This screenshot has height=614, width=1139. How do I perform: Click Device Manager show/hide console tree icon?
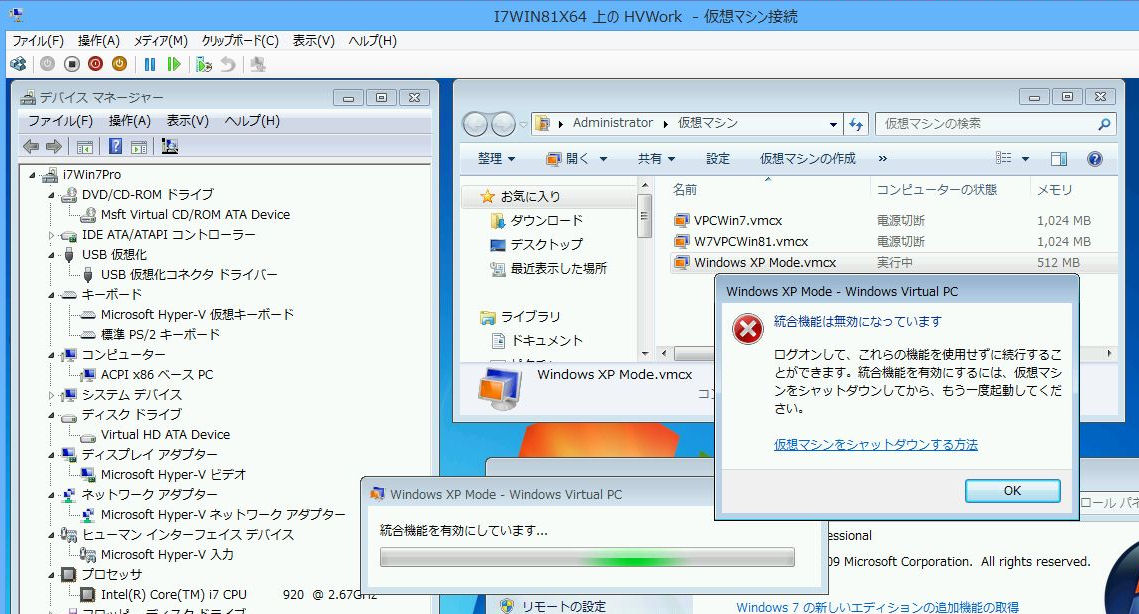click(85, 147)
